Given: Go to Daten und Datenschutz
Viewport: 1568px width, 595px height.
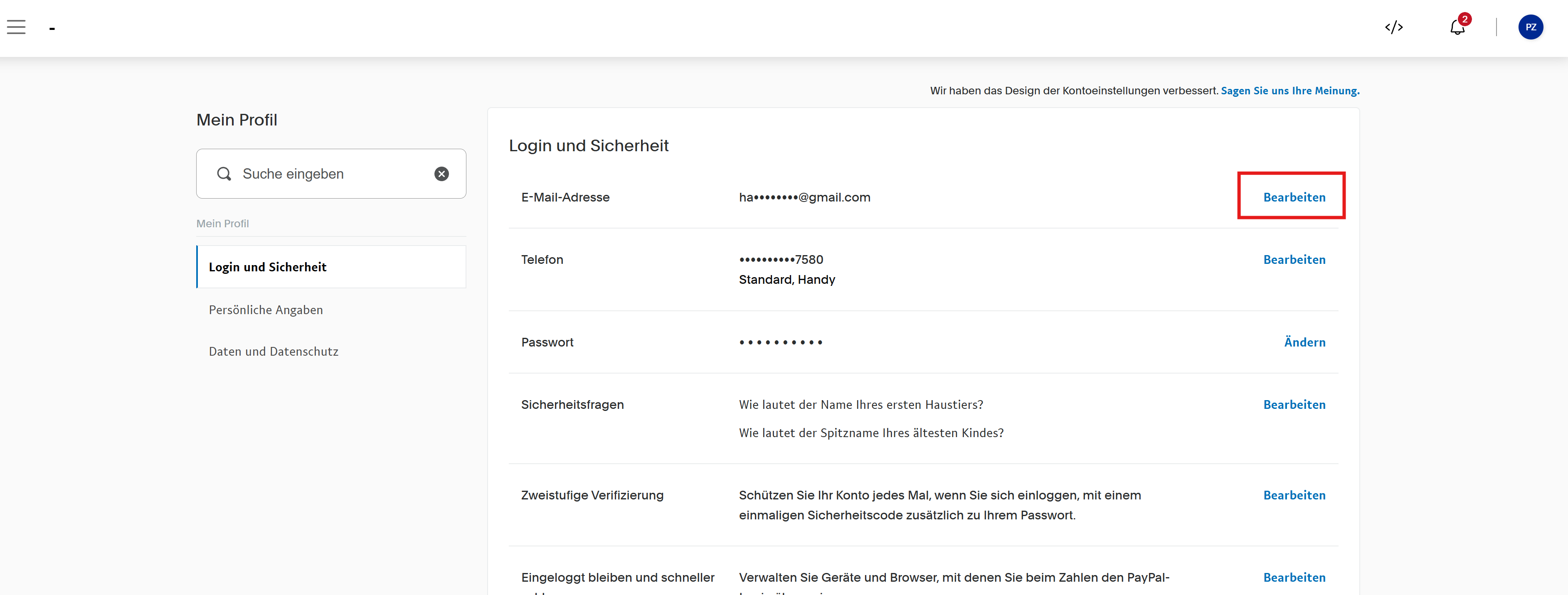Looking at the screenshot, I should pyautogui.click(x=273, y=352).
